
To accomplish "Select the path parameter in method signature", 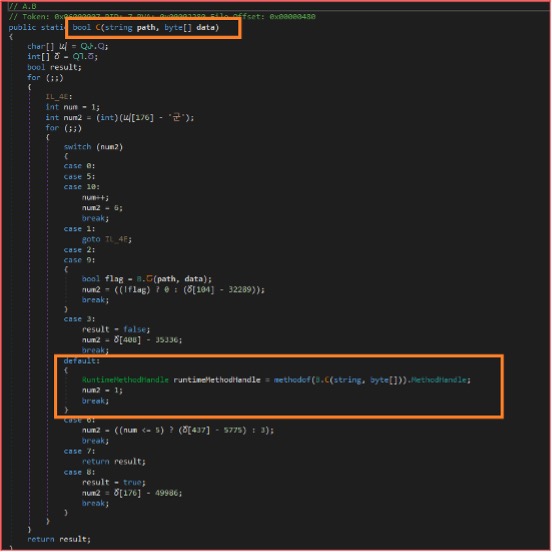I will [x=146, y=27].
